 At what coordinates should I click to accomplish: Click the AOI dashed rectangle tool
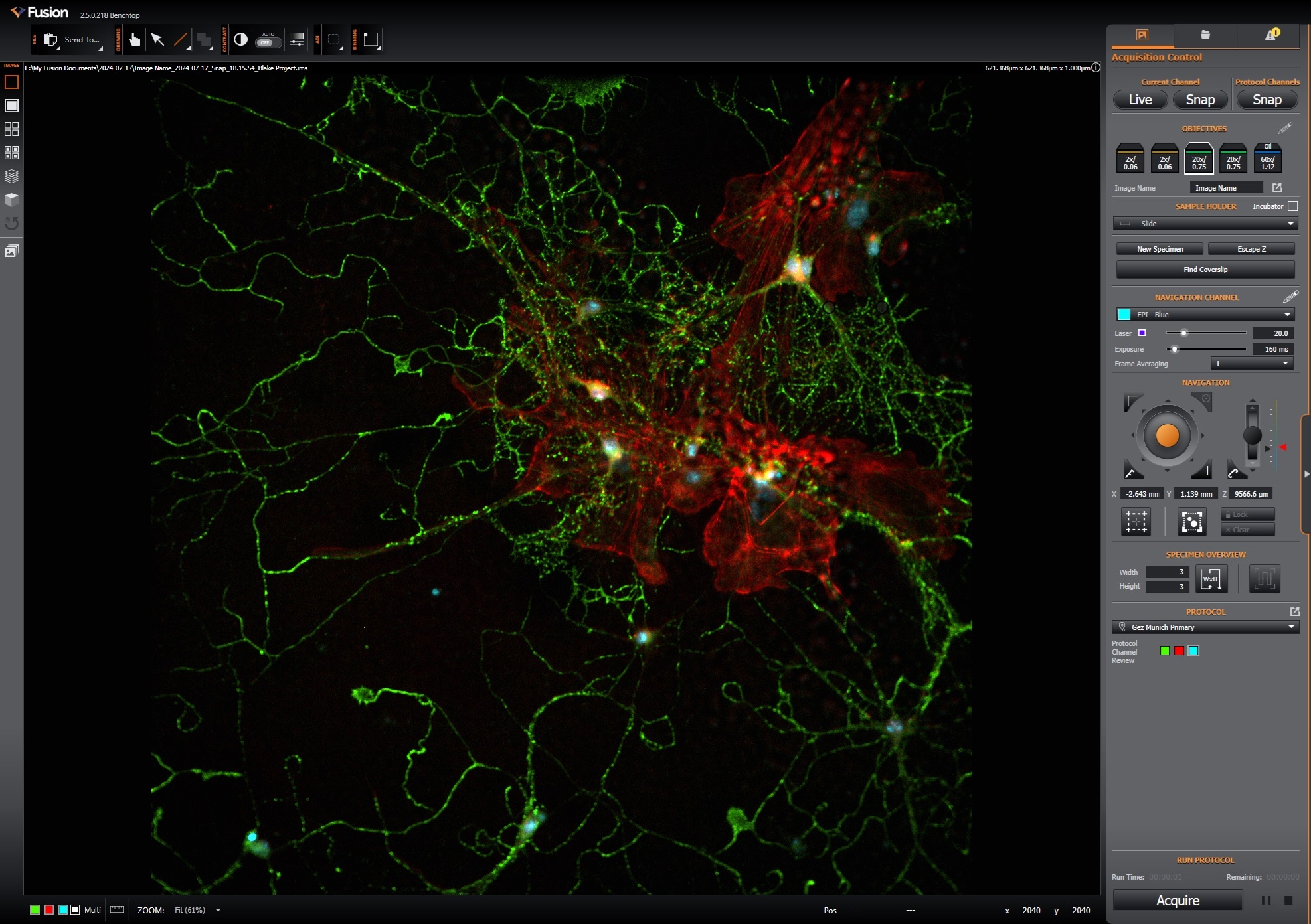click(x=334, y=40)
